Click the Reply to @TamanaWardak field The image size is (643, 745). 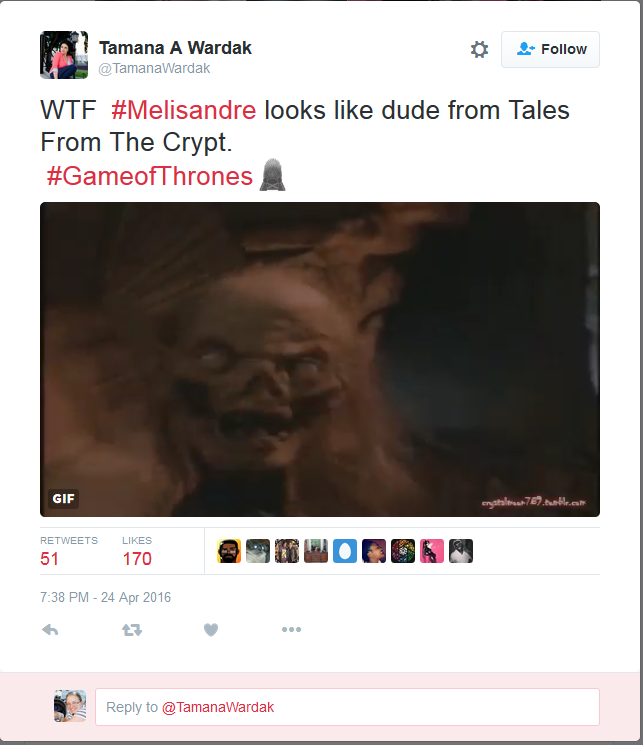[347, 707]
